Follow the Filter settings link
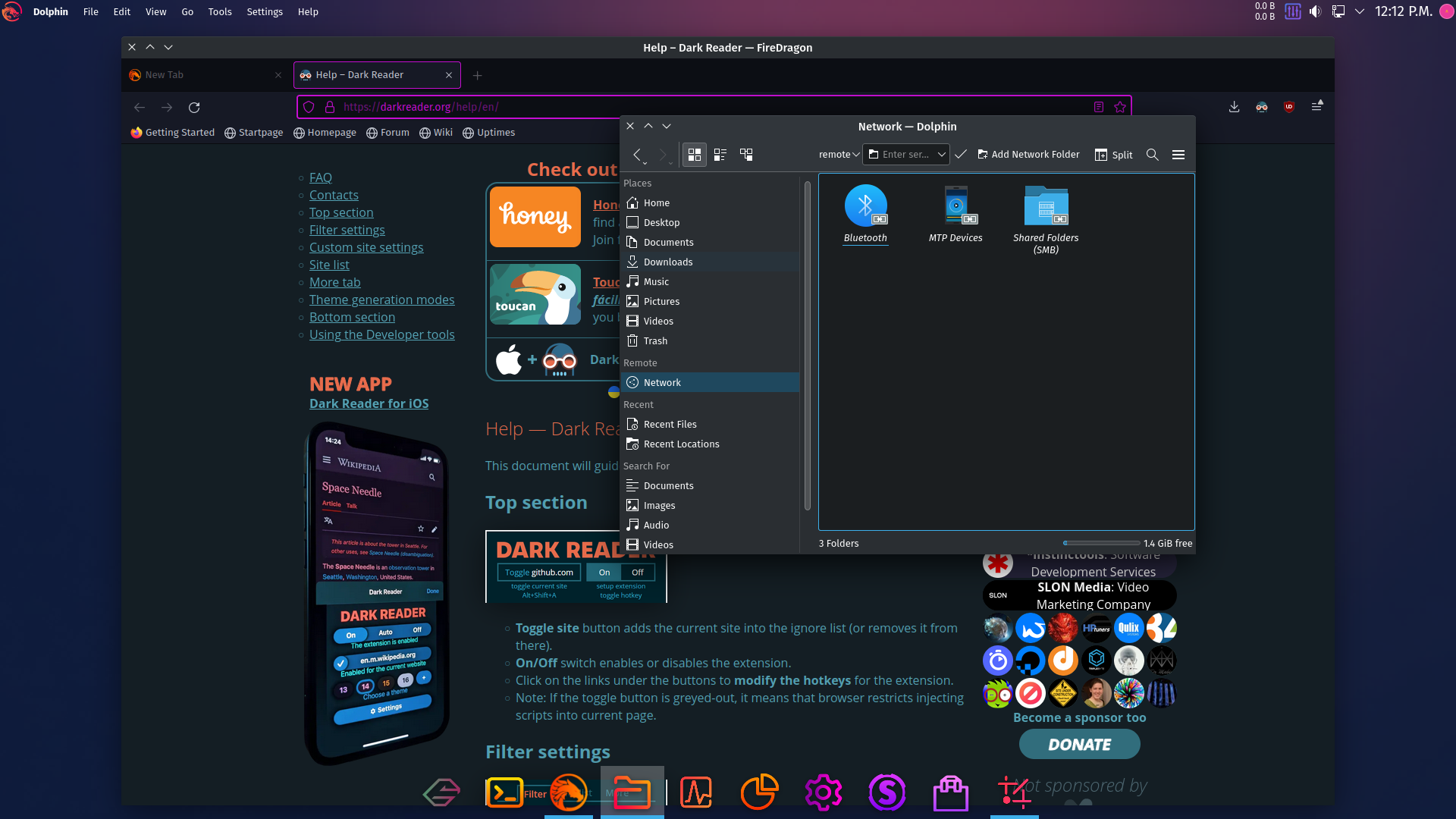Screen dimensions: 1456x819 point(347,230)
